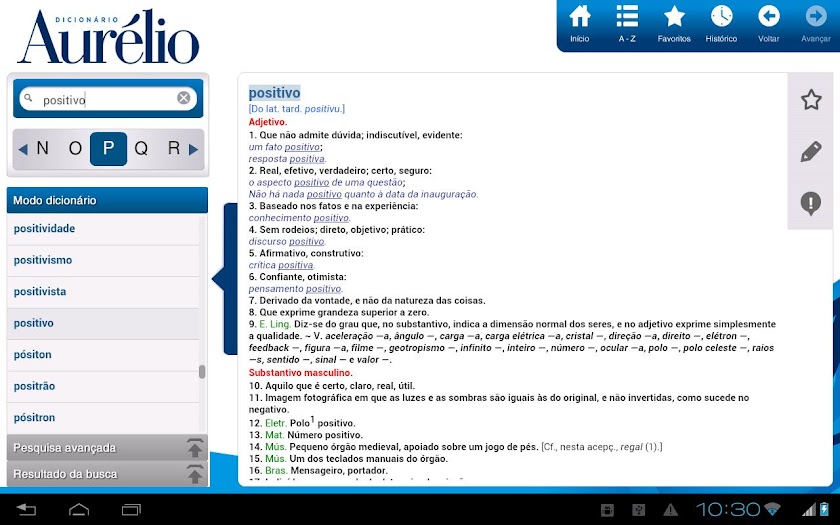This screenshot has width=840, height=525.
Task: Follow underlined positivo in 'conhecimento positivo'
Action: click(331, 218)
